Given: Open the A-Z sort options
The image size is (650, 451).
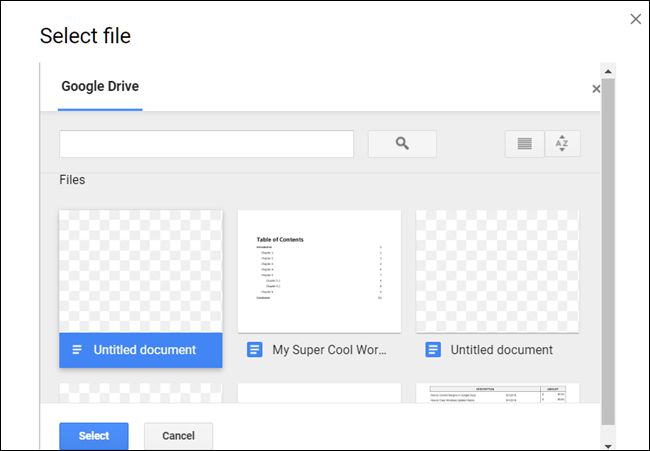Looking at the screenshot, I should click(562, 144).
